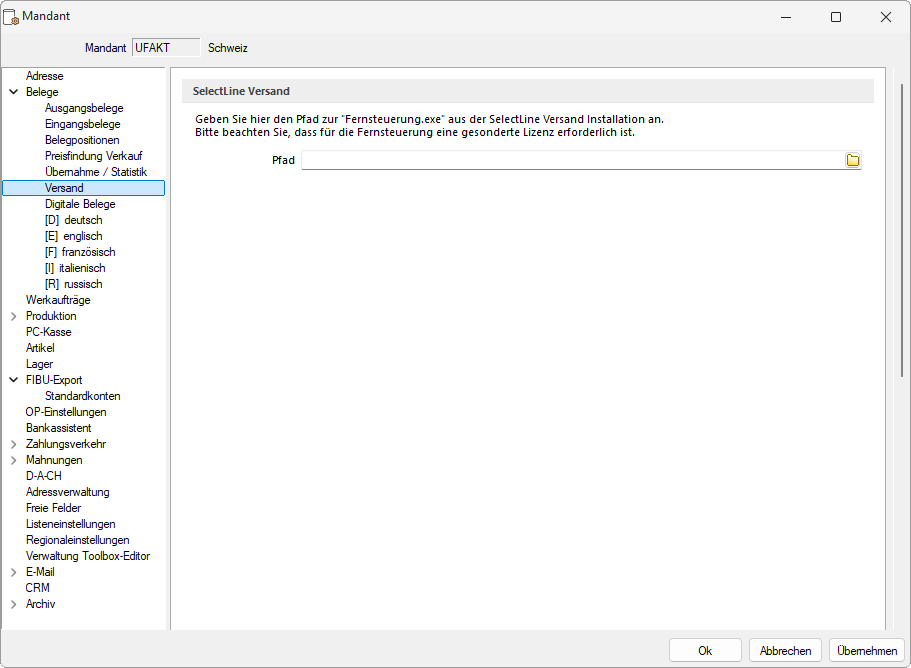Click the vertical scrollbar on the right
The height and width of the screenshot is (668, 911).
pyautogui.click(x=902, y=230)
